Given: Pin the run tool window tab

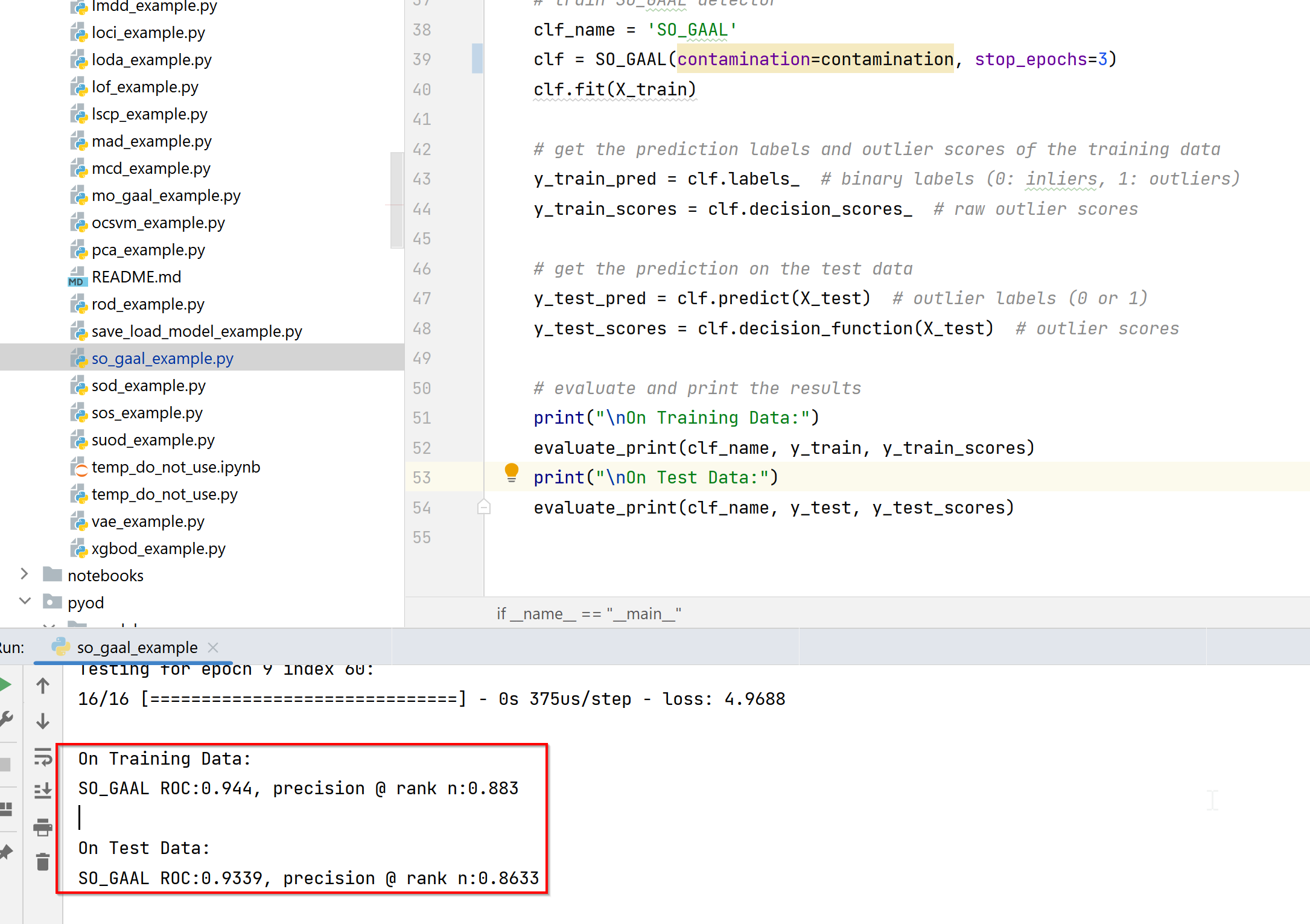Looking at the screenshot, I should 6,852.
